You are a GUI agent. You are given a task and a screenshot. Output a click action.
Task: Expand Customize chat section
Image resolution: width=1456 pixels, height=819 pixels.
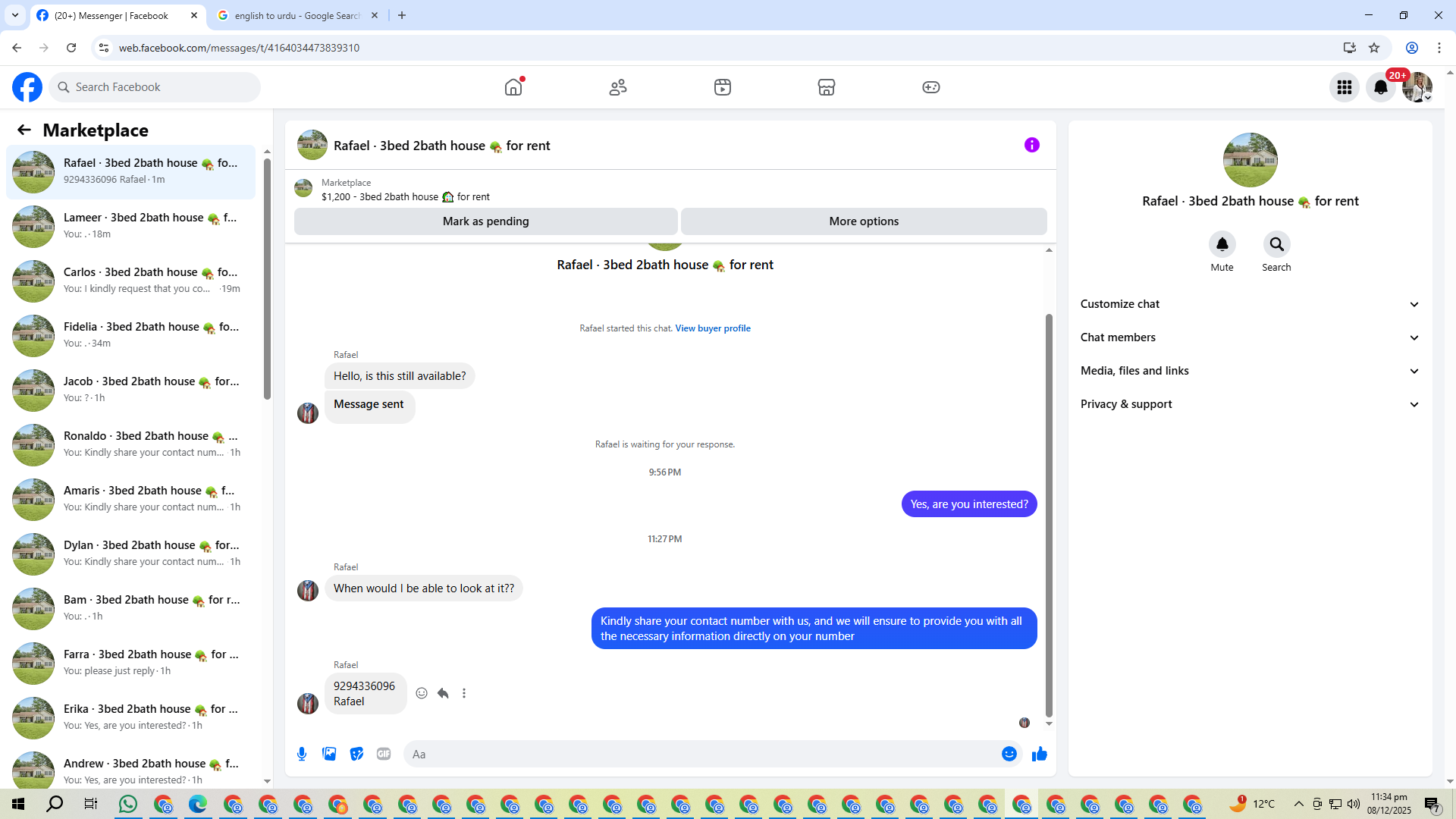1250,304
